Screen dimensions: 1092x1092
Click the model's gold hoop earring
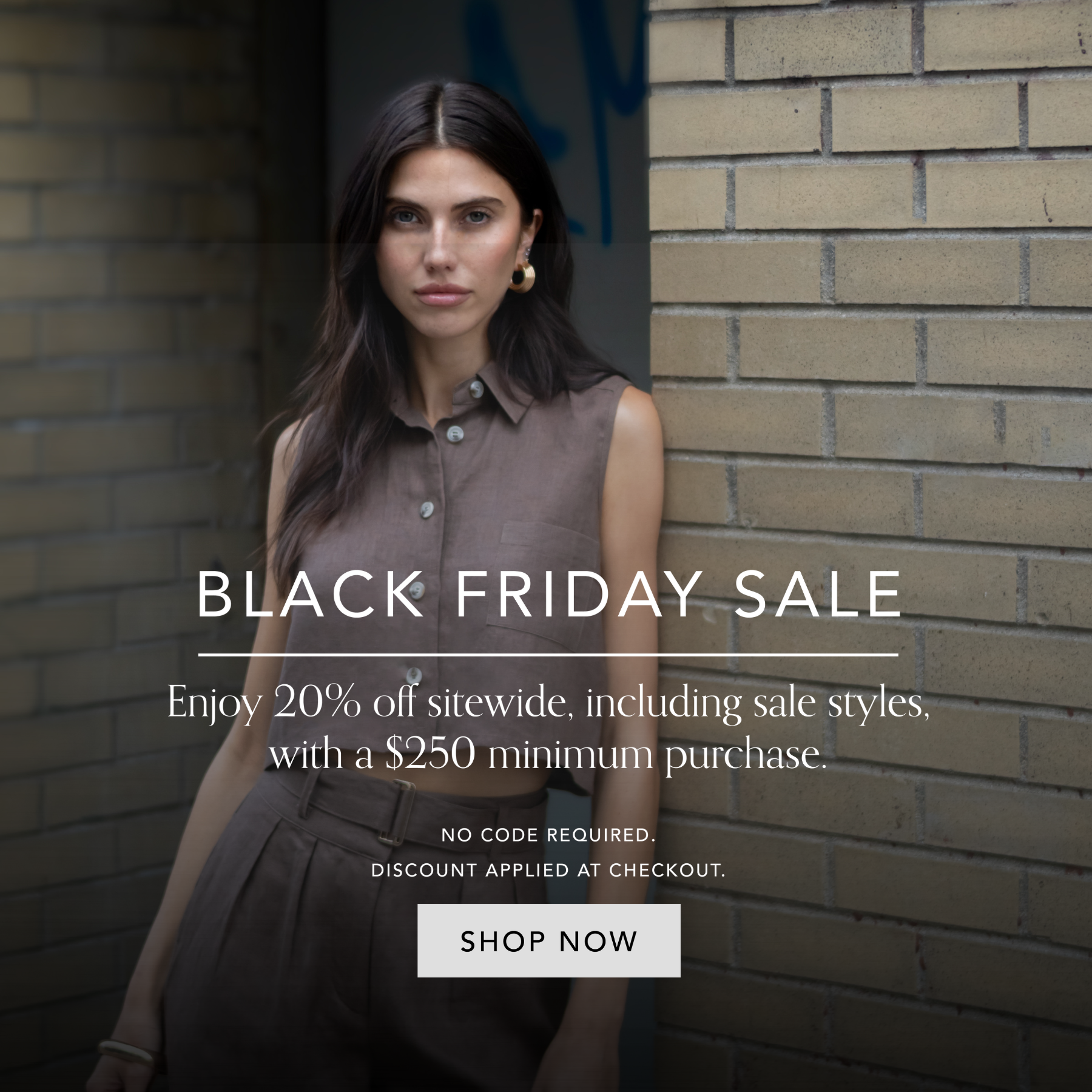click(x=522, y=277)
